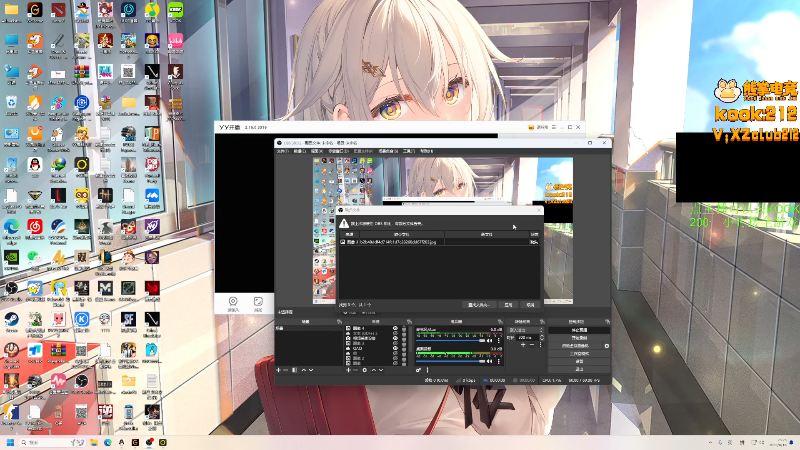Open scene filters from Scenes dock toolbar
The width and height of the screenshot is (800, 450).
tap(294, 370)
